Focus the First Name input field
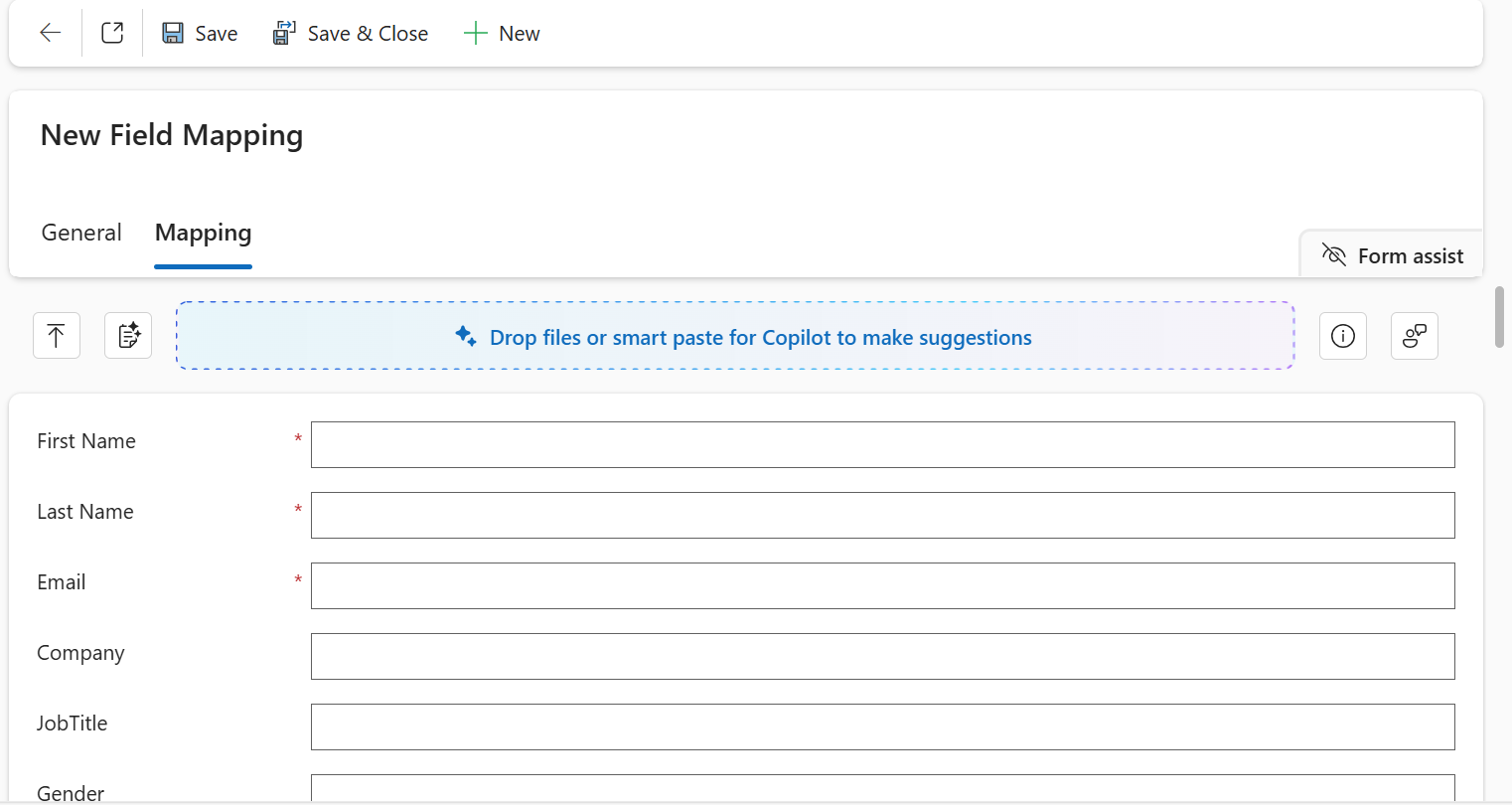The image size is (1512, 805). pyautogui.click(x=882, y=444)
